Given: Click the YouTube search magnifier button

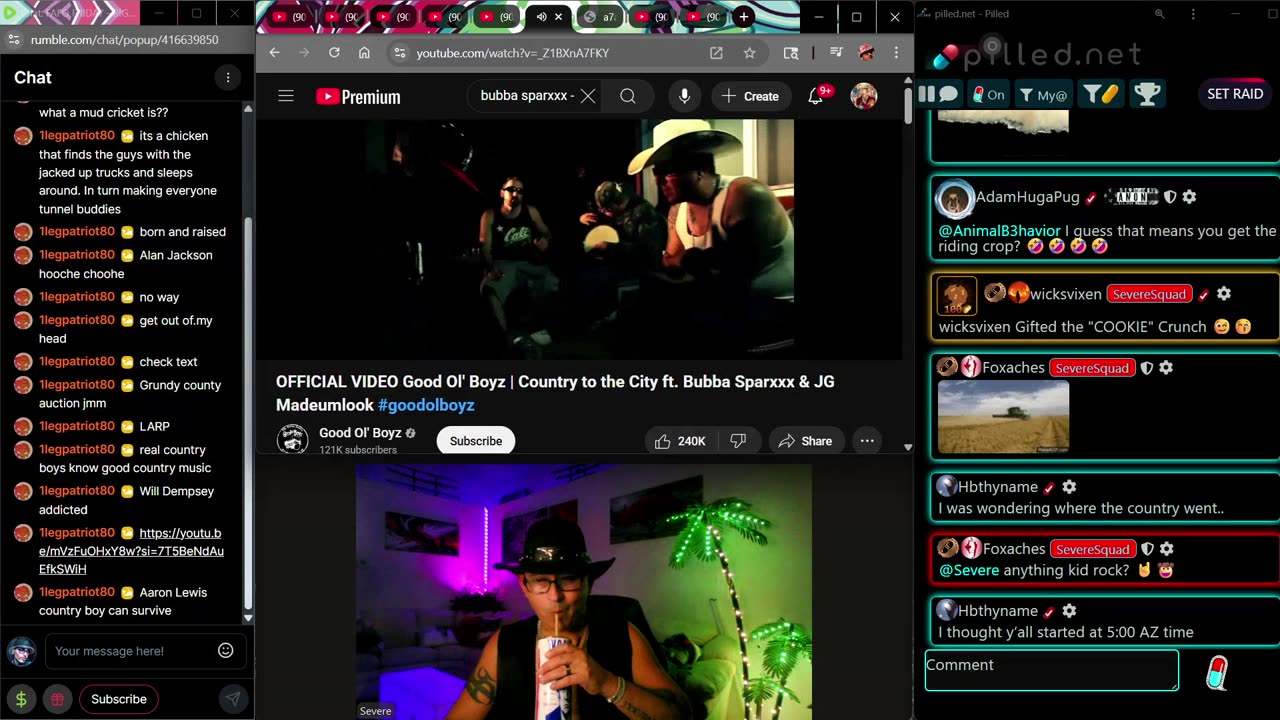Looking at the screenshot, I should (627, 96).
